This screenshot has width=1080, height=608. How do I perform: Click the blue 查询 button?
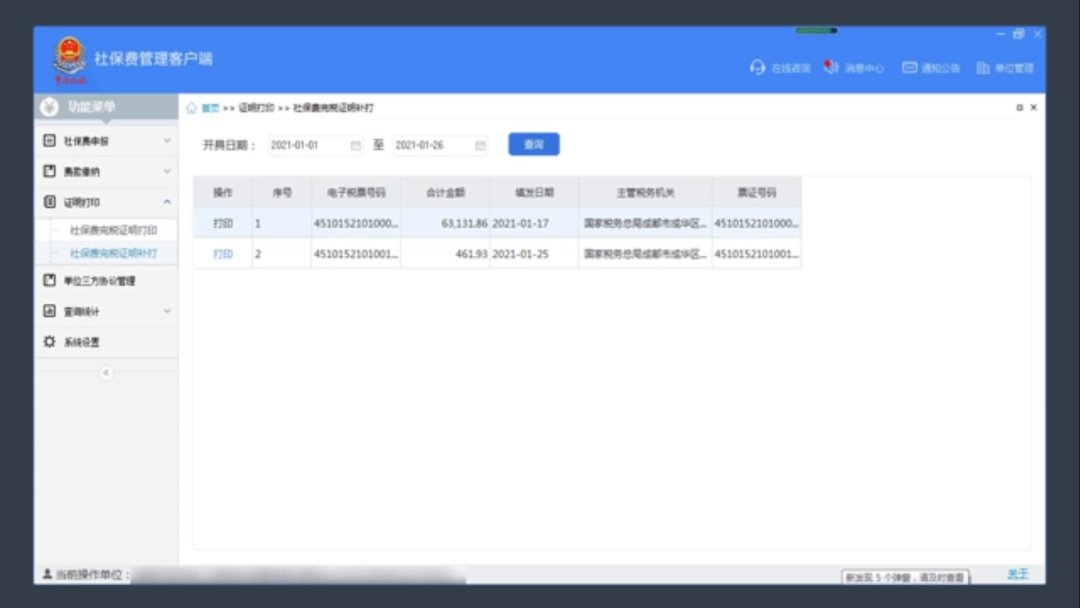click(x=533, y=145)
